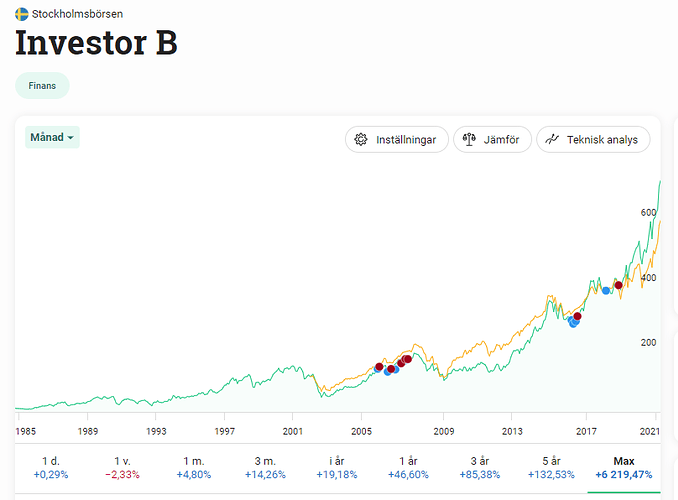Click the Stockholmsbörsen exchange label

point(78,15)
